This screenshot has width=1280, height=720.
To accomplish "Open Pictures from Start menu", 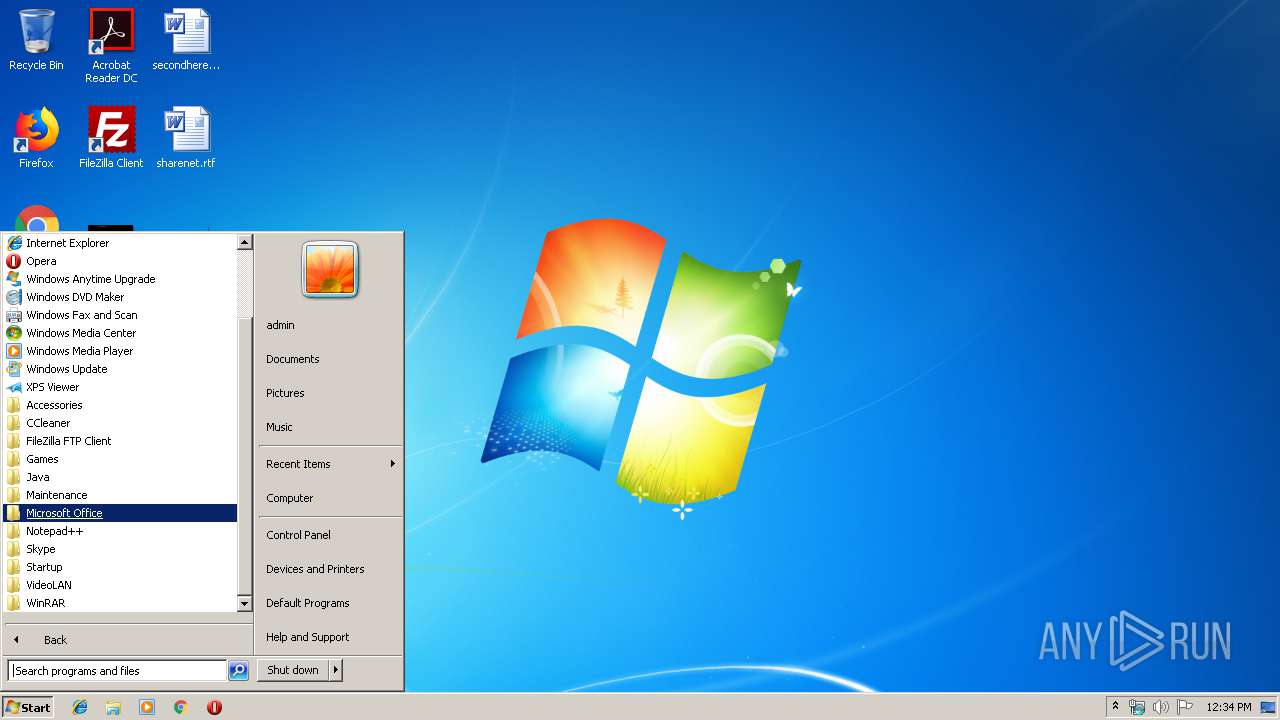I will tap(330, 393).
